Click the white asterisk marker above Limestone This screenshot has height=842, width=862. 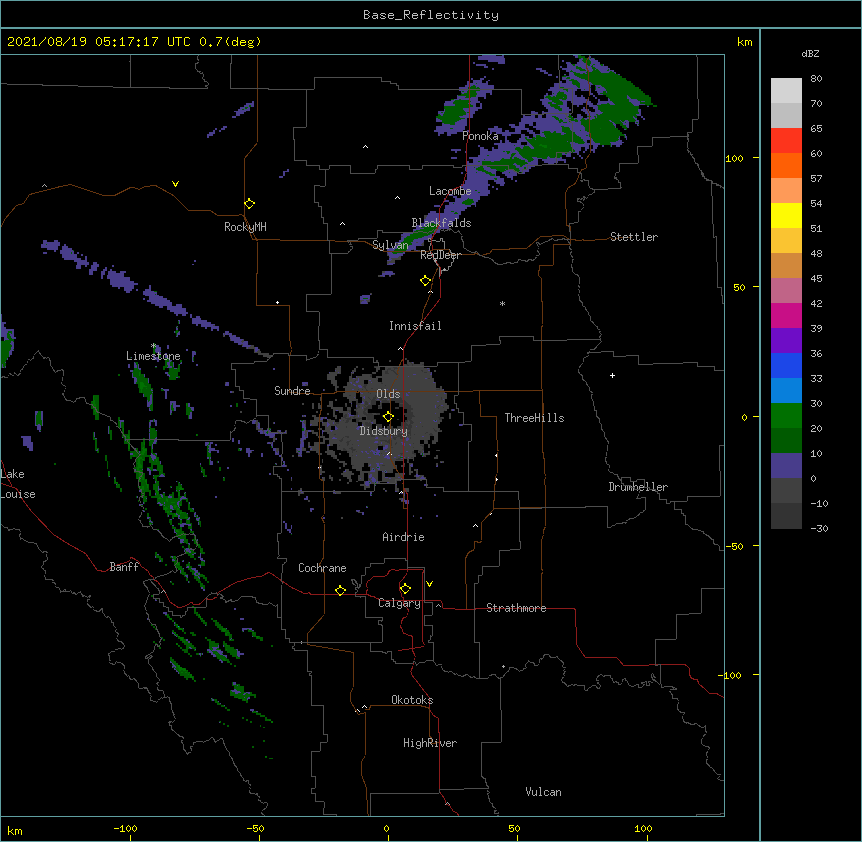pos(154,346)
